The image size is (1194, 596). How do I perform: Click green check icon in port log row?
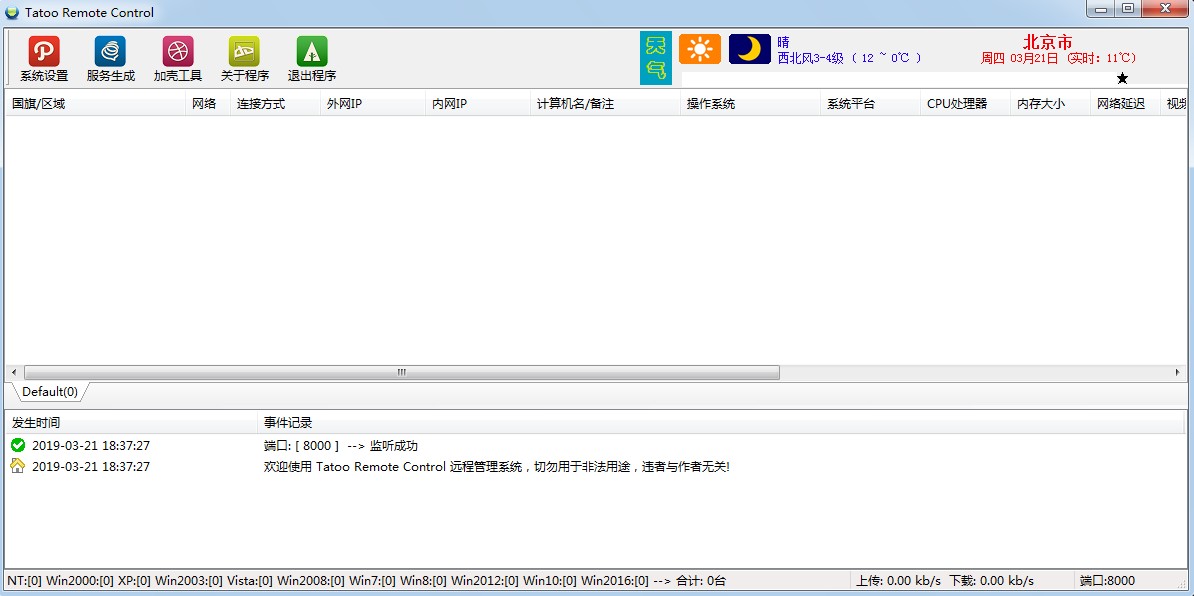click(18, 445)
